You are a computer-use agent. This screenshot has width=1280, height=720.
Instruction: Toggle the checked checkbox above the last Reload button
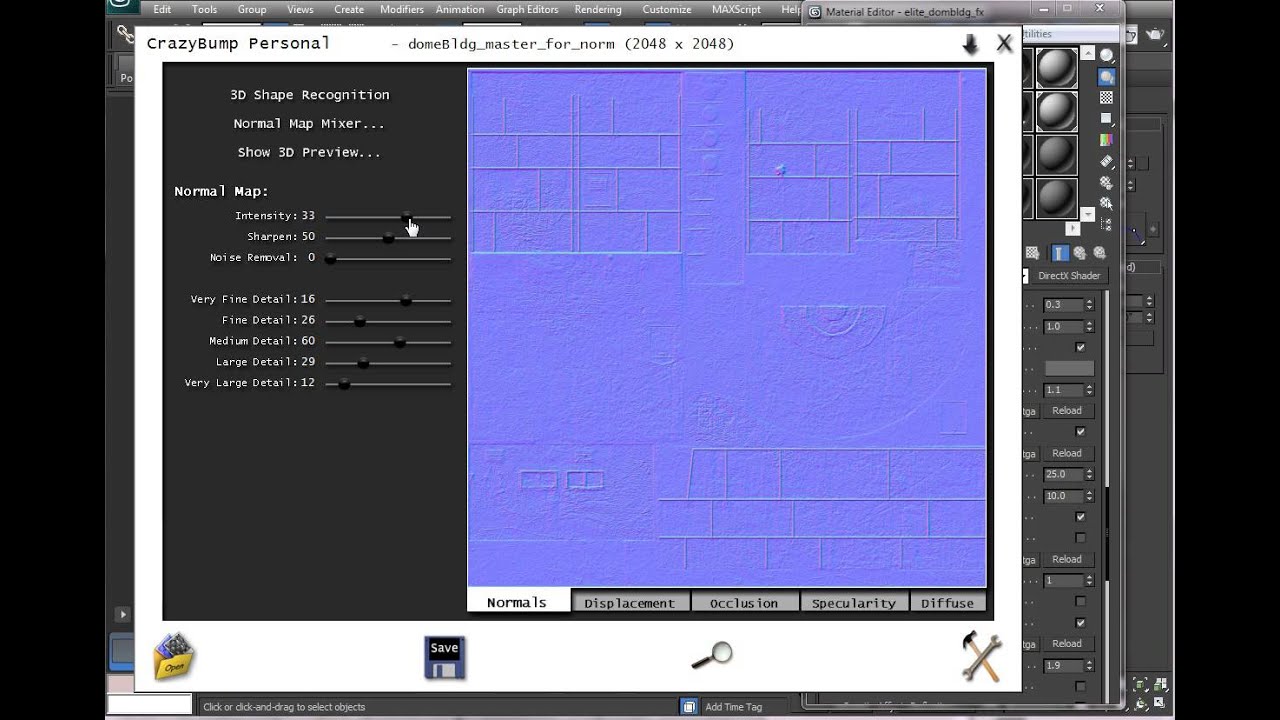tap(1080, 622)
